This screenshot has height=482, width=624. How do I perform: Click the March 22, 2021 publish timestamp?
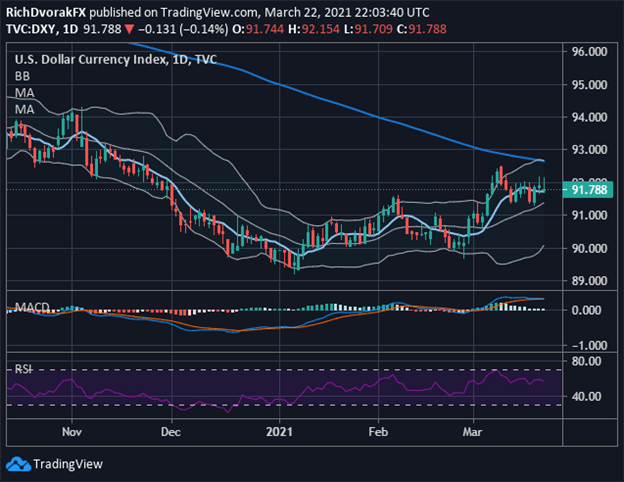pyautogui.click(x=347, y=12)
